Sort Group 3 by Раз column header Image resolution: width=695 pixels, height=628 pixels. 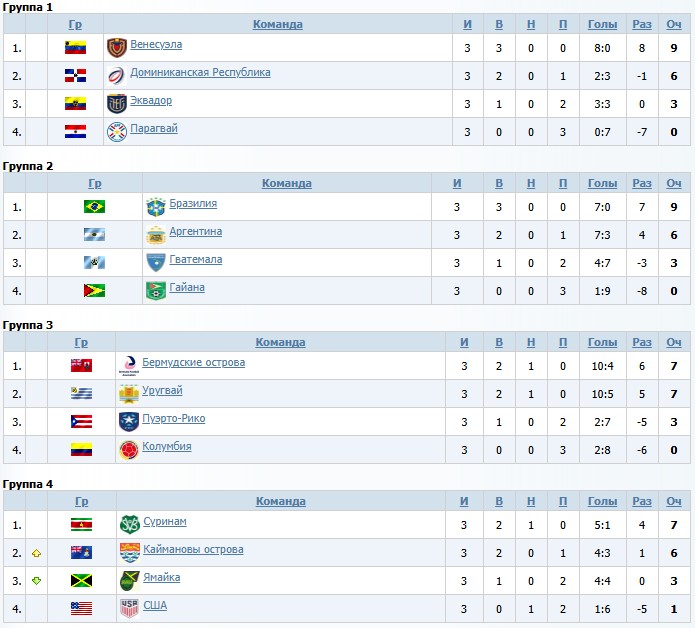[642, 342]
